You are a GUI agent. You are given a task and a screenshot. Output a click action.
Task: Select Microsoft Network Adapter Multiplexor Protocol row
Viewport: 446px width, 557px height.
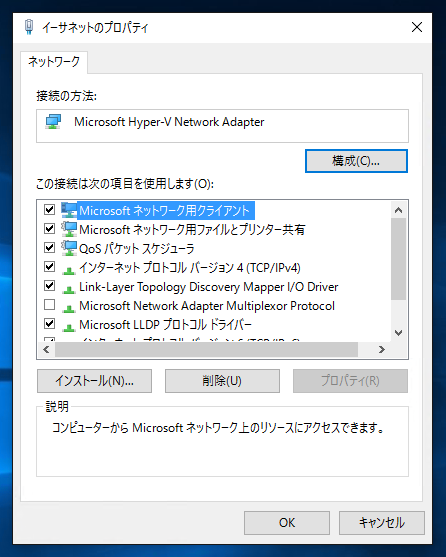click(x=207, y=306)
